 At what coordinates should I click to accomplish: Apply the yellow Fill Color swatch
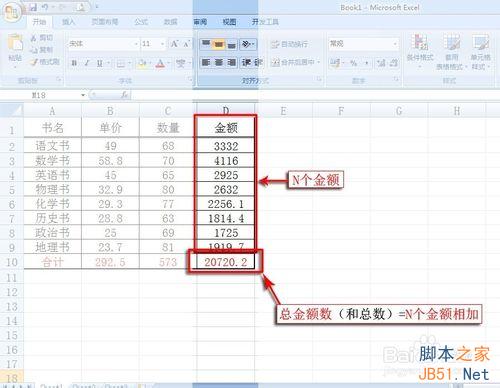[x=142, y=63]
